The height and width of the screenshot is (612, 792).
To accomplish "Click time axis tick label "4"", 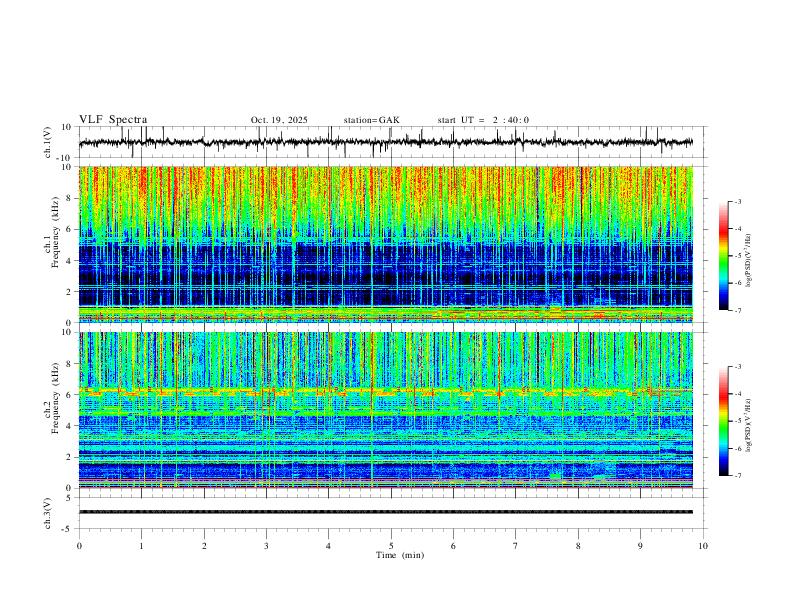I will [x=329, y=546].
